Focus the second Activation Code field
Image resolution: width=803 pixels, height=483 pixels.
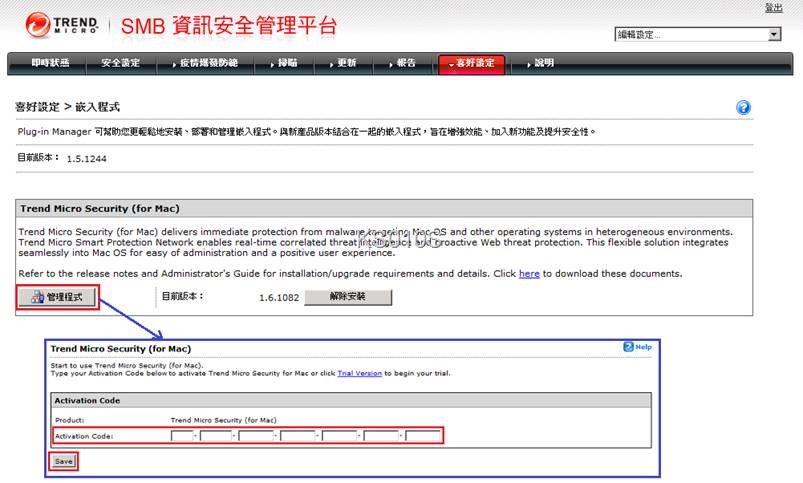tap(216, 436)
